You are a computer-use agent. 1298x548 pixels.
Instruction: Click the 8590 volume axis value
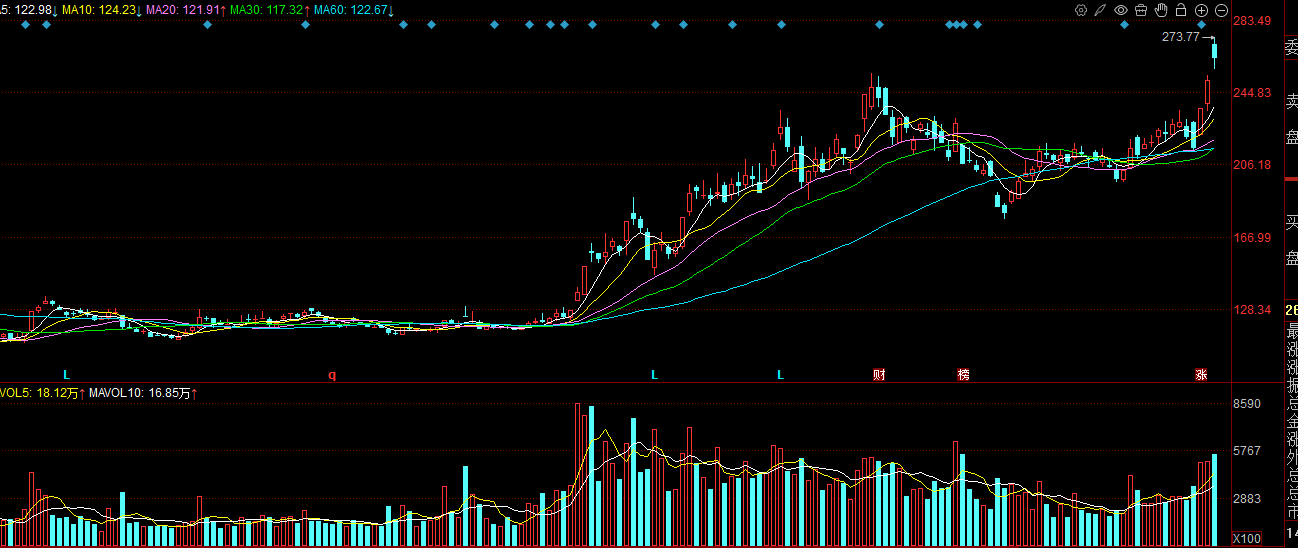click(1247, 404)
